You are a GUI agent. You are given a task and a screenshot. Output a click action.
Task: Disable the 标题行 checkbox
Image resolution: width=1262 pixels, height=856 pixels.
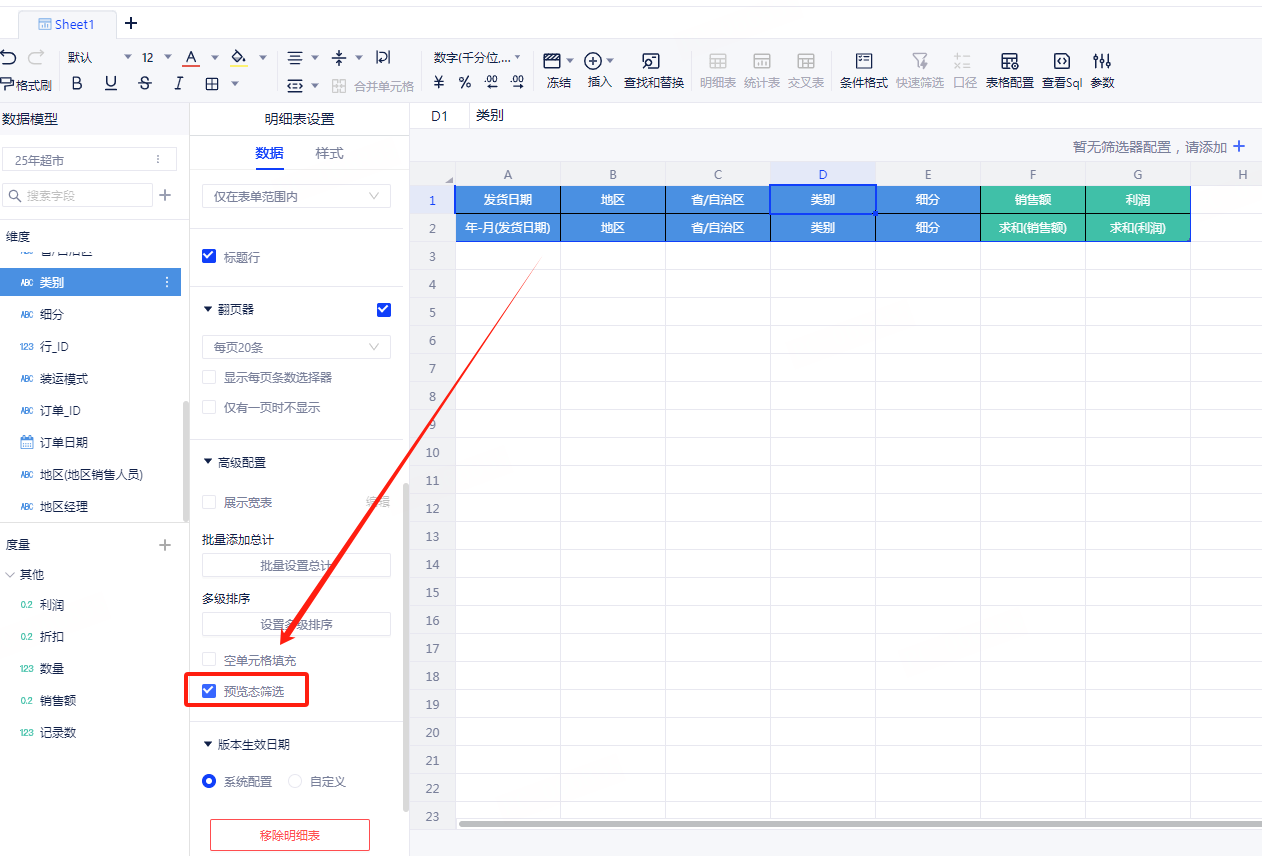[209, 256]
